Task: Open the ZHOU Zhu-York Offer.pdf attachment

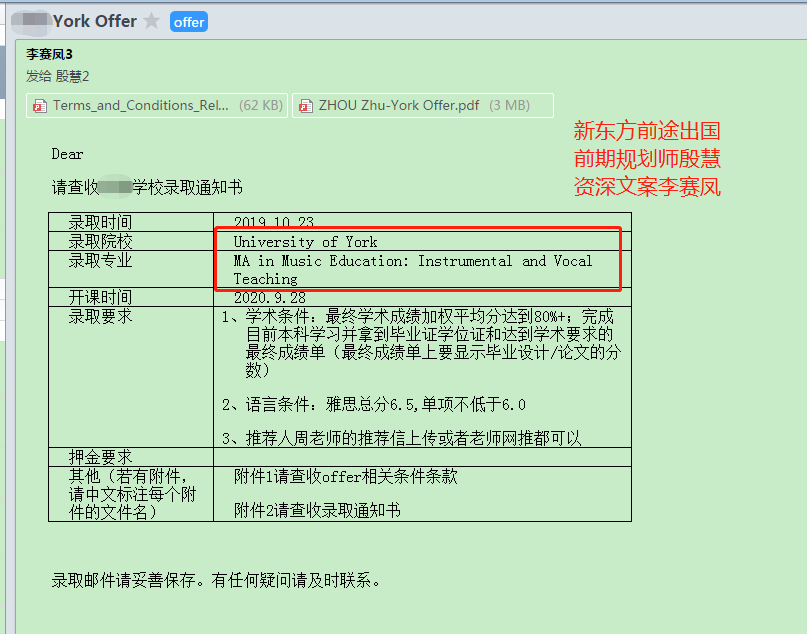Action: [x=423, y=105]
